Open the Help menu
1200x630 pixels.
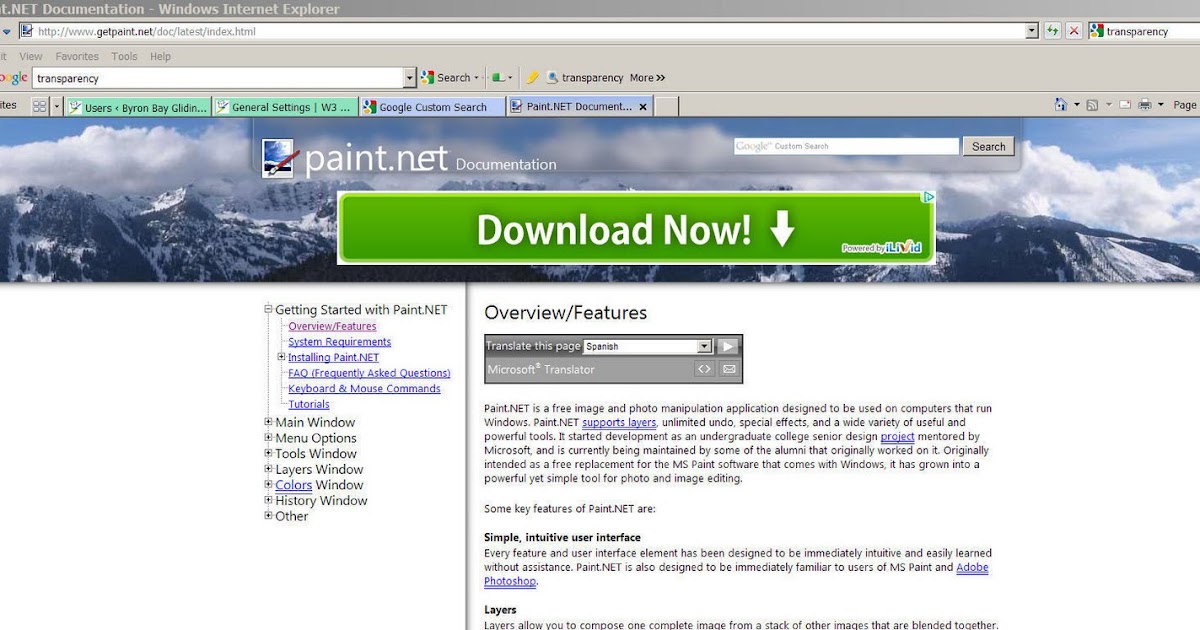[160, 57]
